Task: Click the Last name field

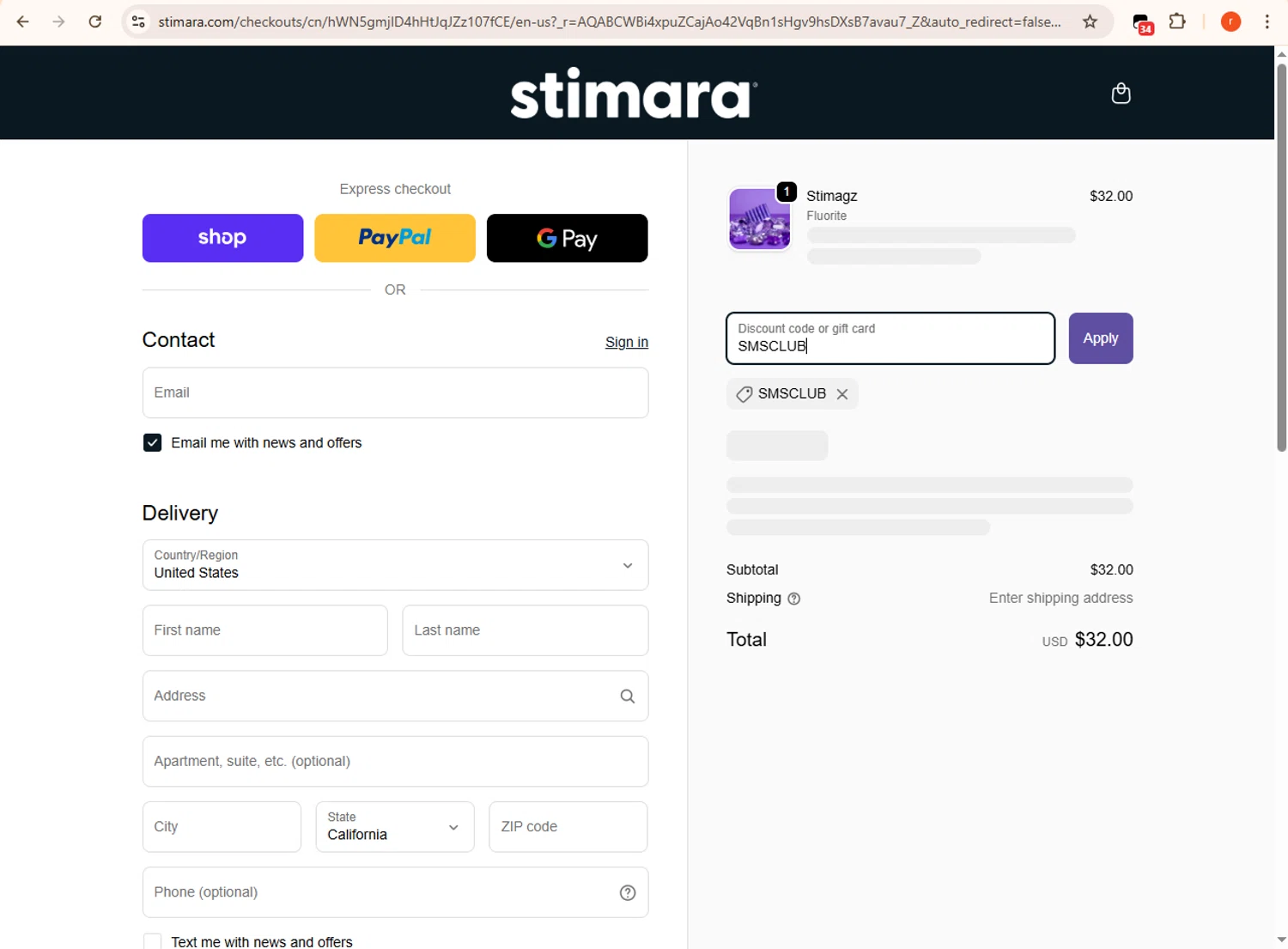Action: point(525,630)
